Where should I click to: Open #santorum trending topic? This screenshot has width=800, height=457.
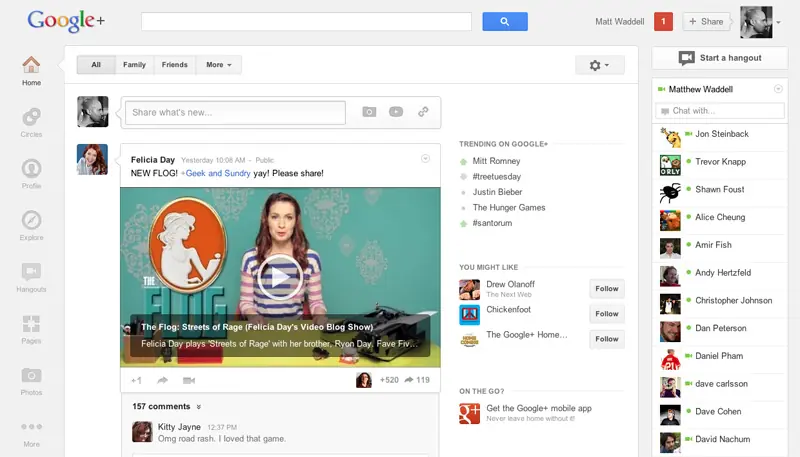click(x=492, y=223)
